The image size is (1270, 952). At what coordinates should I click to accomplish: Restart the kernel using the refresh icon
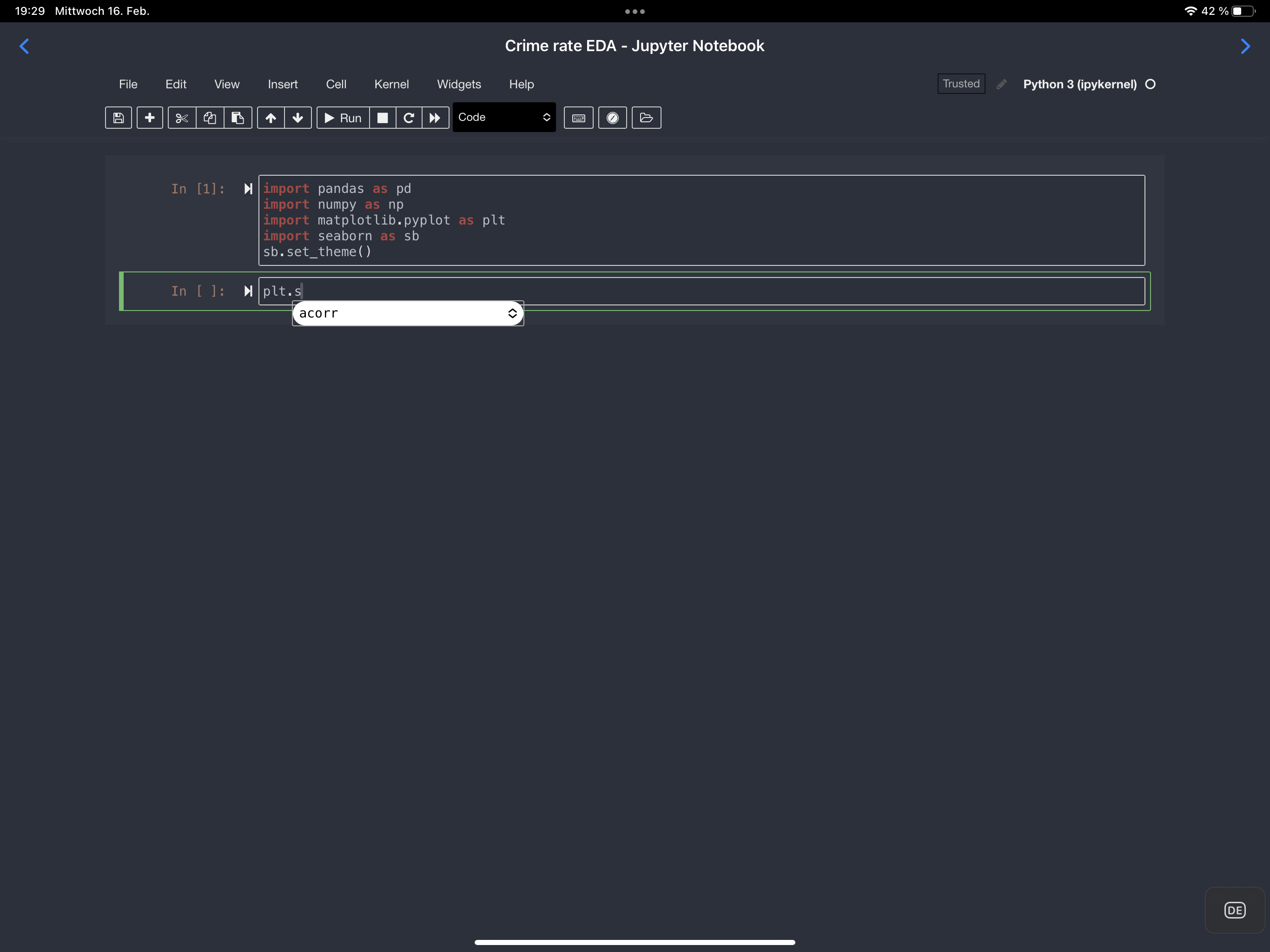coord(409,118)
